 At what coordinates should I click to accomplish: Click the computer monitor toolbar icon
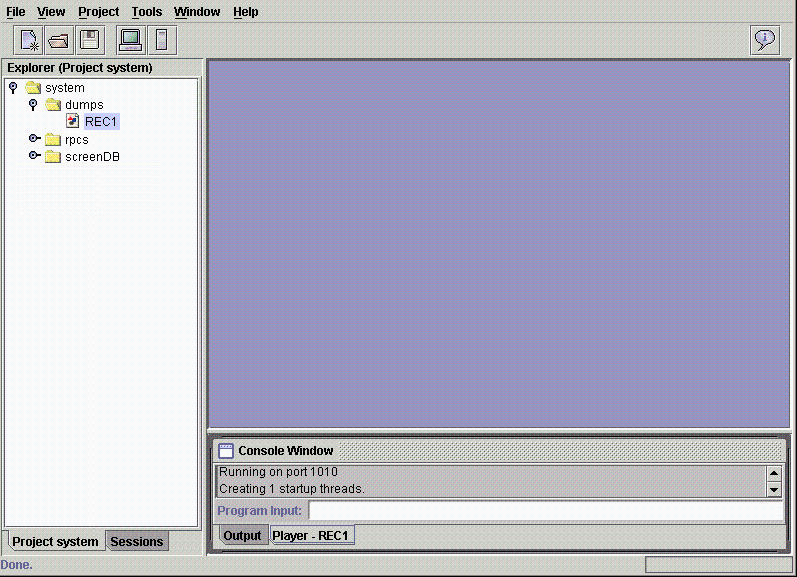[x=131, y=40]
